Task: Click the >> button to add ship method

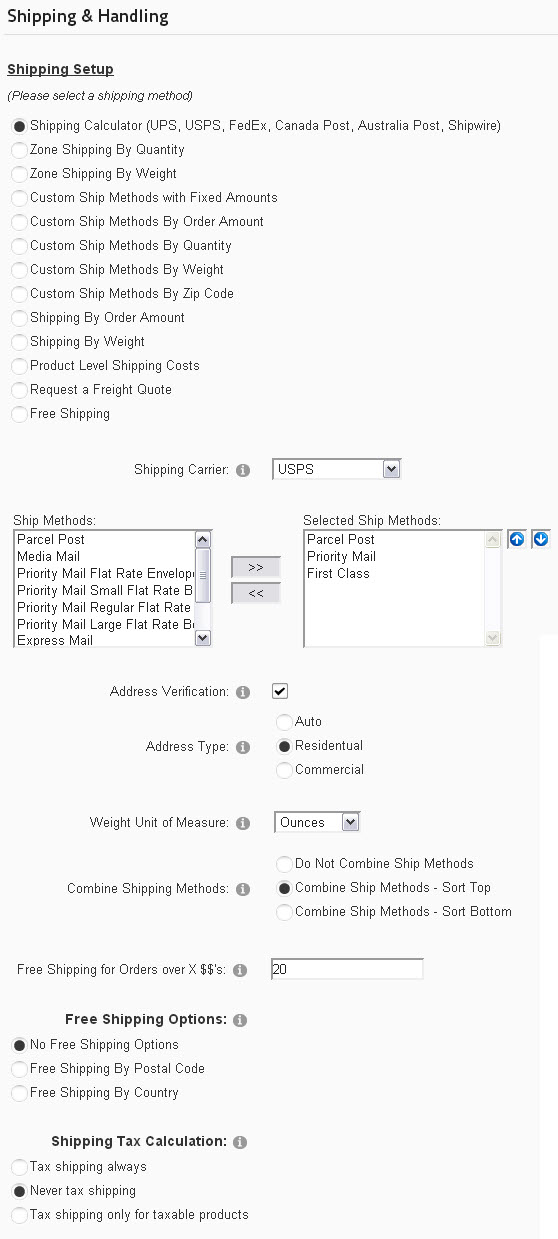Action: (256, 567)
